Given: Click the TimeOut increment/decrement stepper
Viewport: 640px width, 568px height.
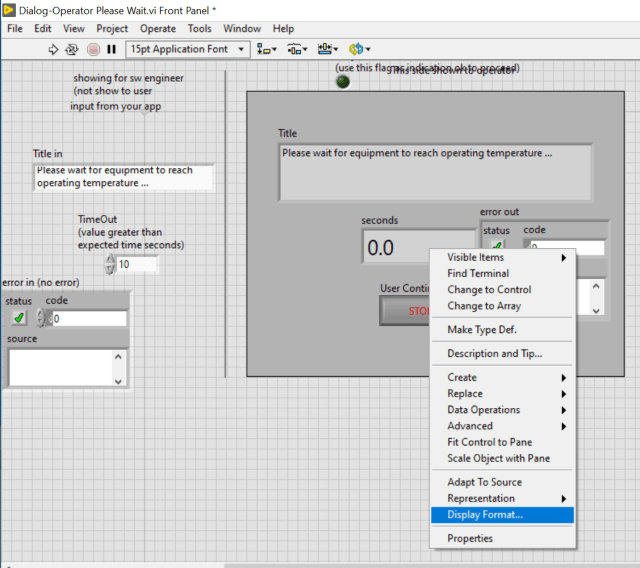Looking at the screenshot, I should (x=110, y=265).
